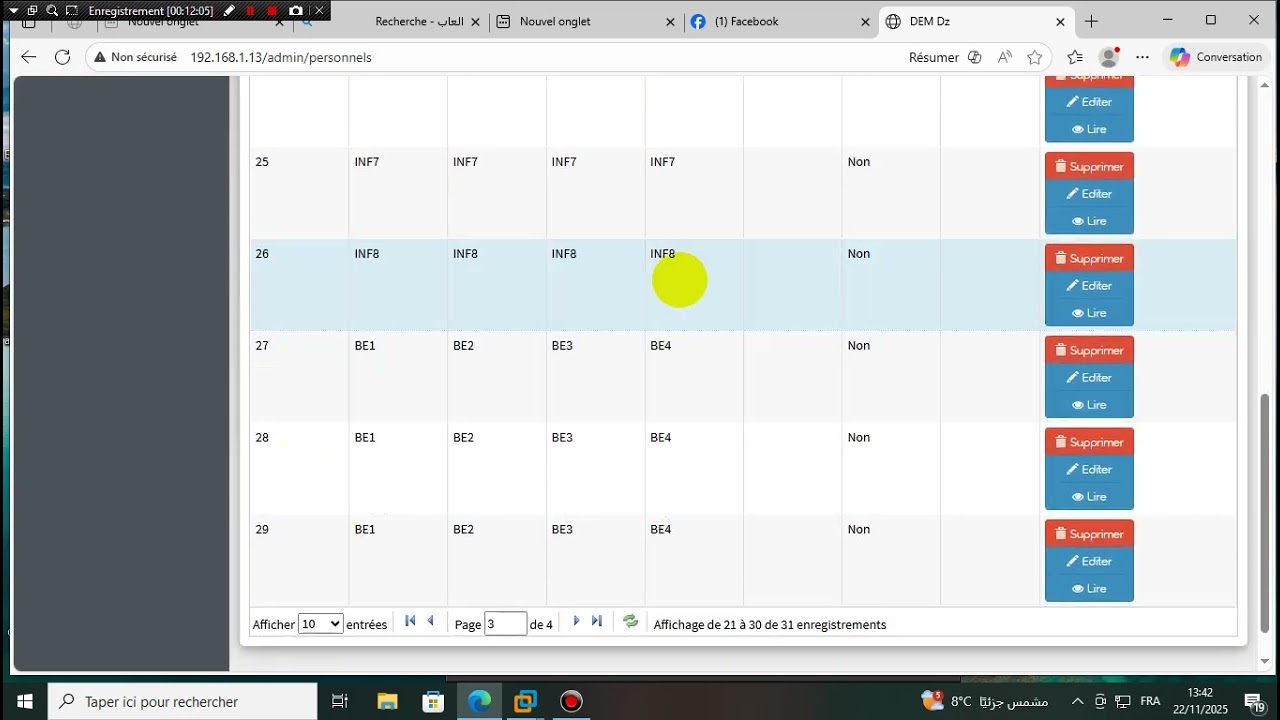This screenshot has height=720, width=1280.
Task: Click the recorder pencil annotation icon
Action: [230, 10]
